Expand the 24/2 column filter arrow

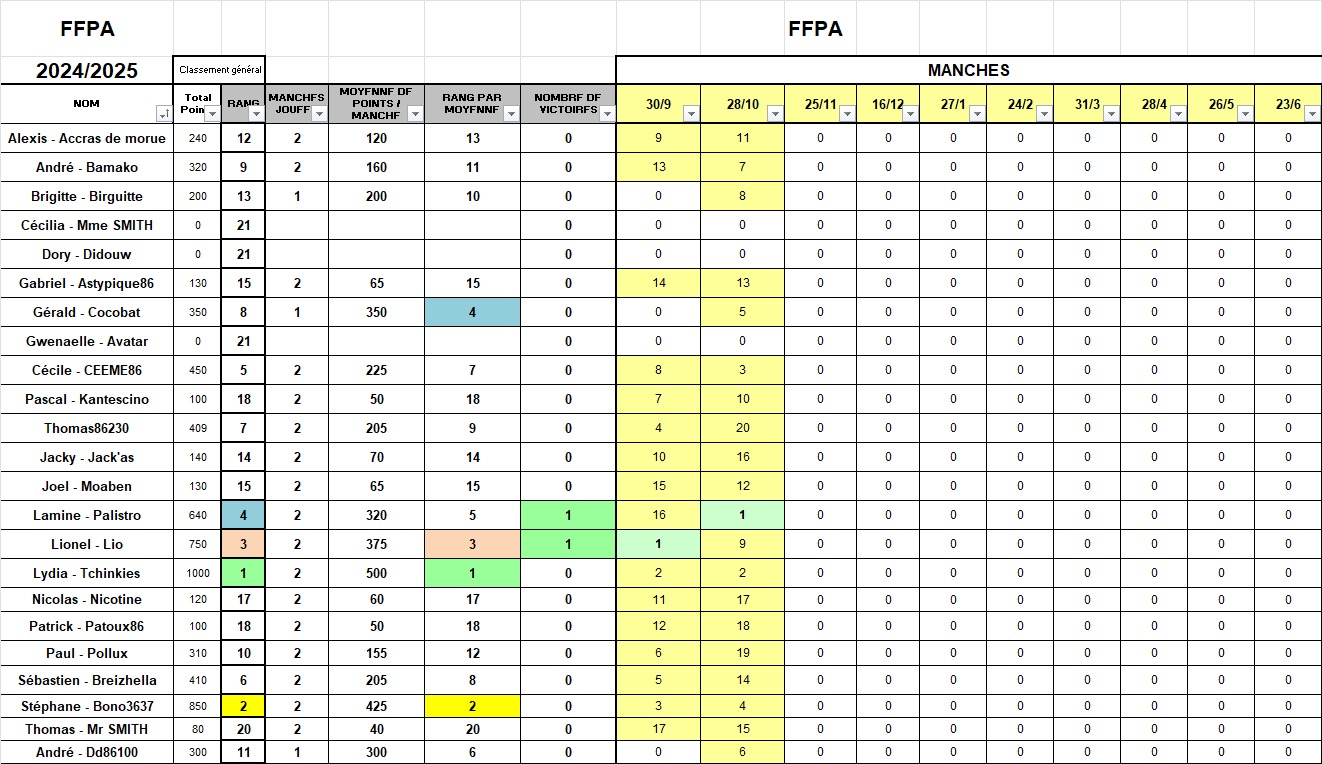coord(1044,114)
